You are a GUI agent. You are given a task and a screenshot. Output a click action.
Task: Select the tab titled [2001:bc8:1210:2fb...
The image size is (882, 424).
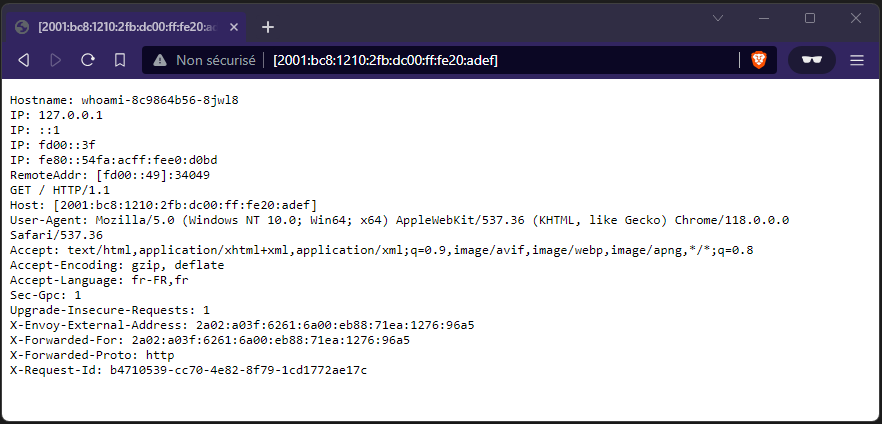[120, 27]
